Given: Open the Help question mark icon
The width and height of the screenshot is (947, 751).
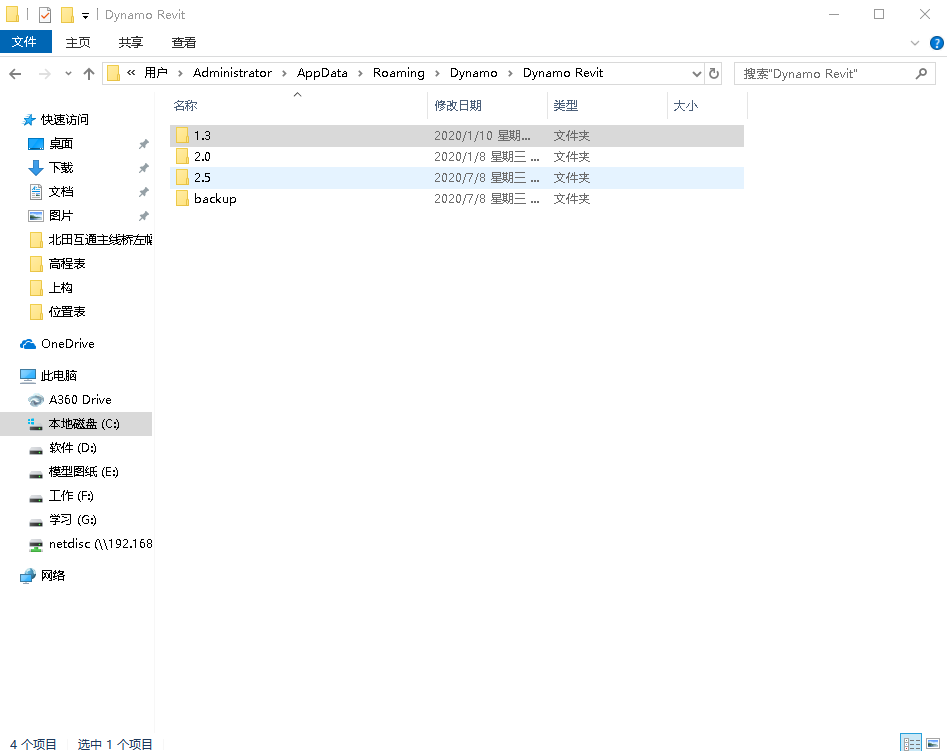Looking at the screenshot, I should click(936, 43).
